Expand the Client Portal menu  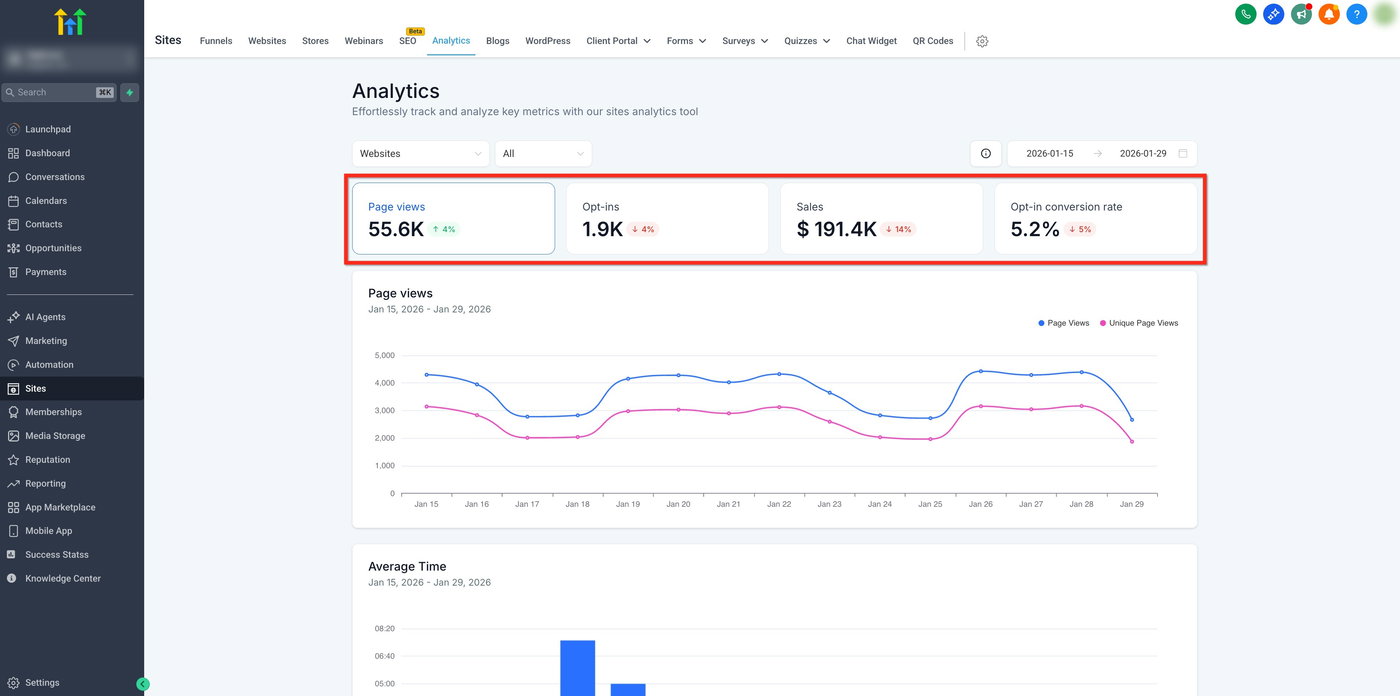(618, 41)
